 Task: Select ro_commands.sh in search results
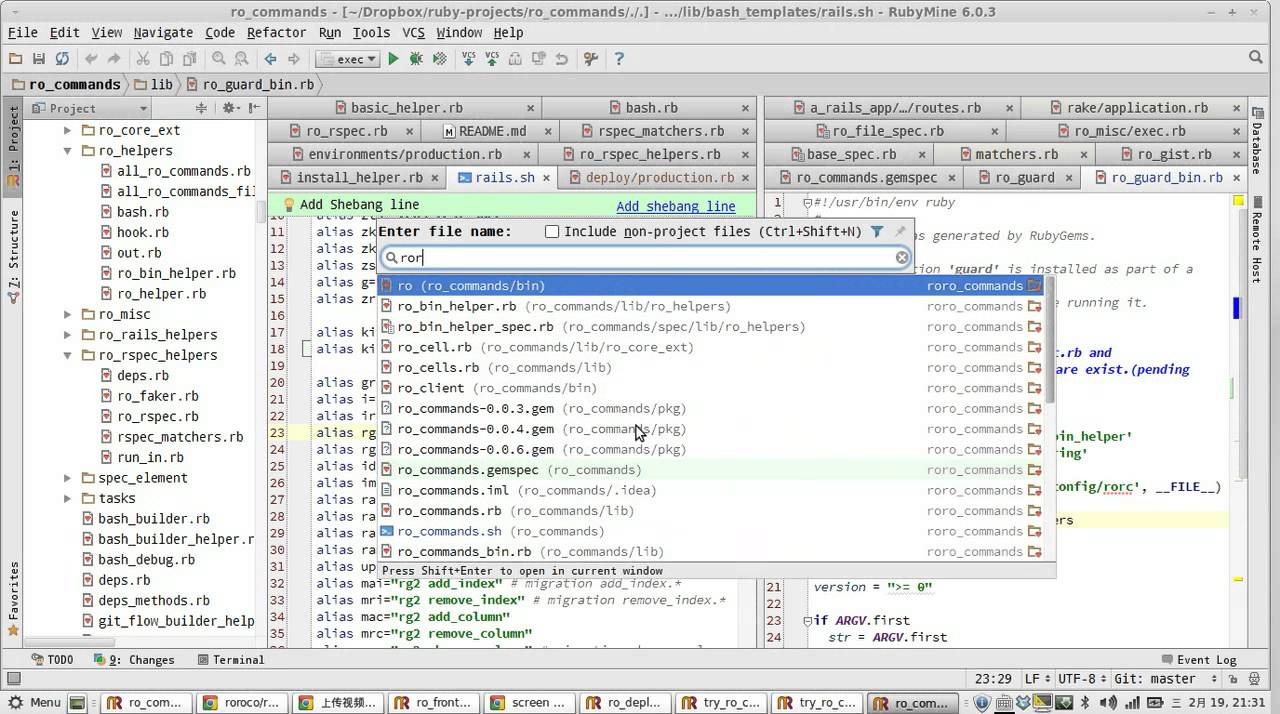[710, 531]
